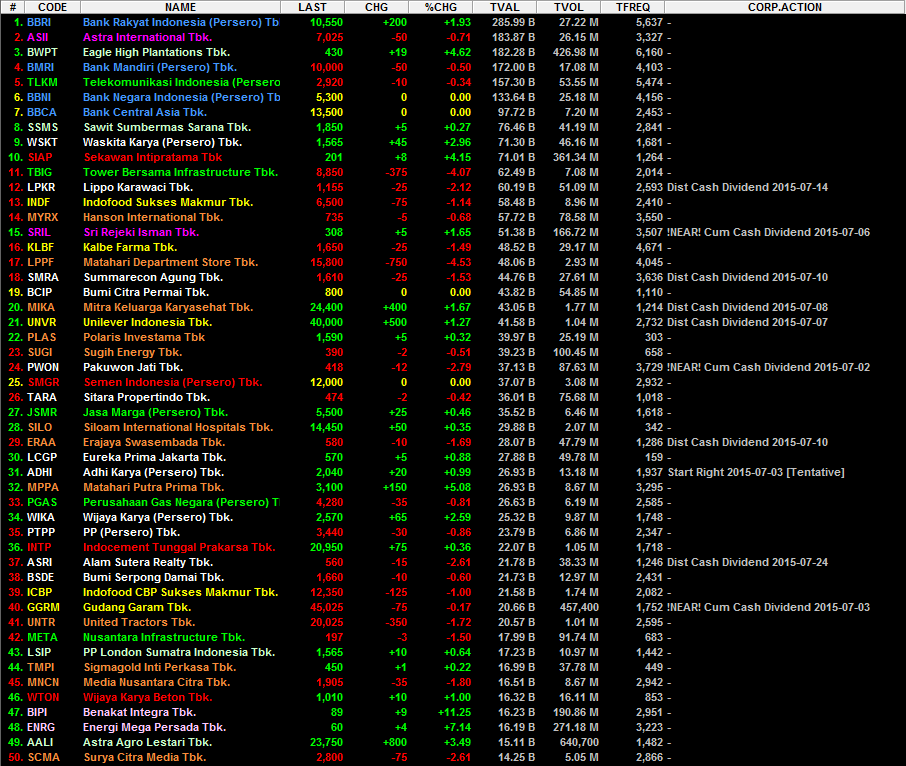Click Unilever Dist Cash Dividend 2015-07-07 entry
This screenshot has height=766, width=906.
(x=747, y=322)
